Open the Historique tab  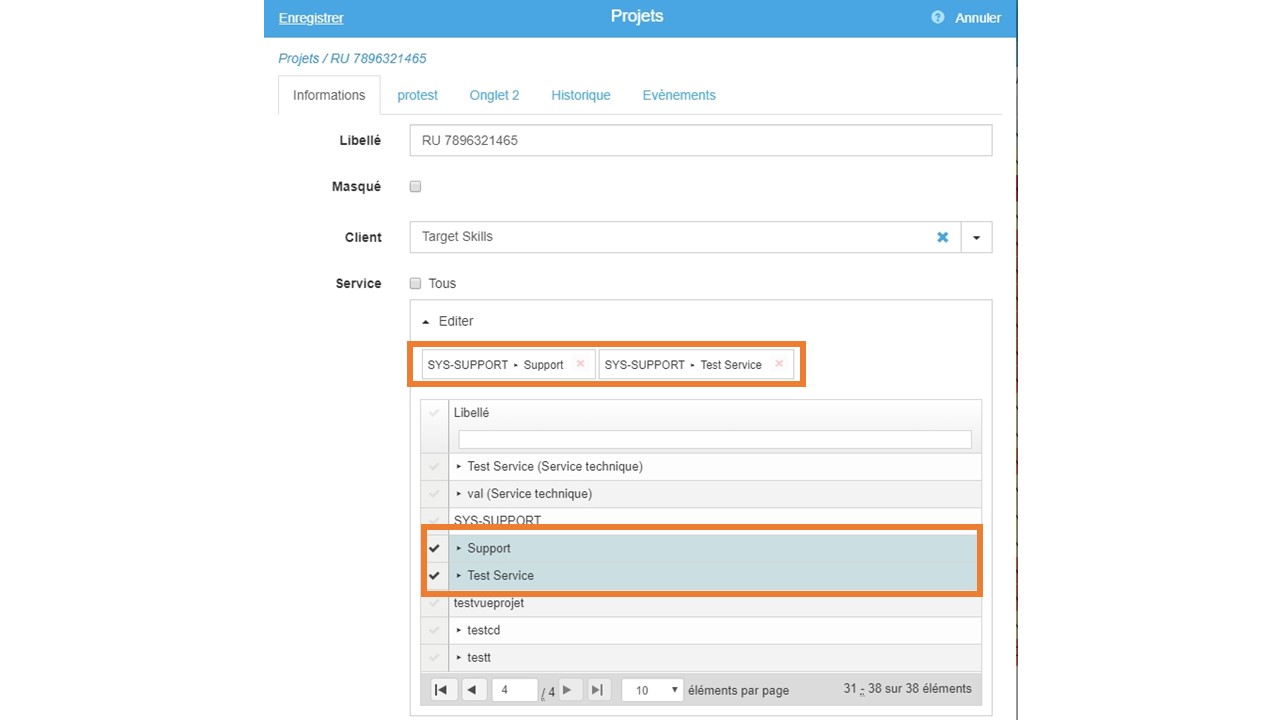pyautogui.click(x=581, y=95)
